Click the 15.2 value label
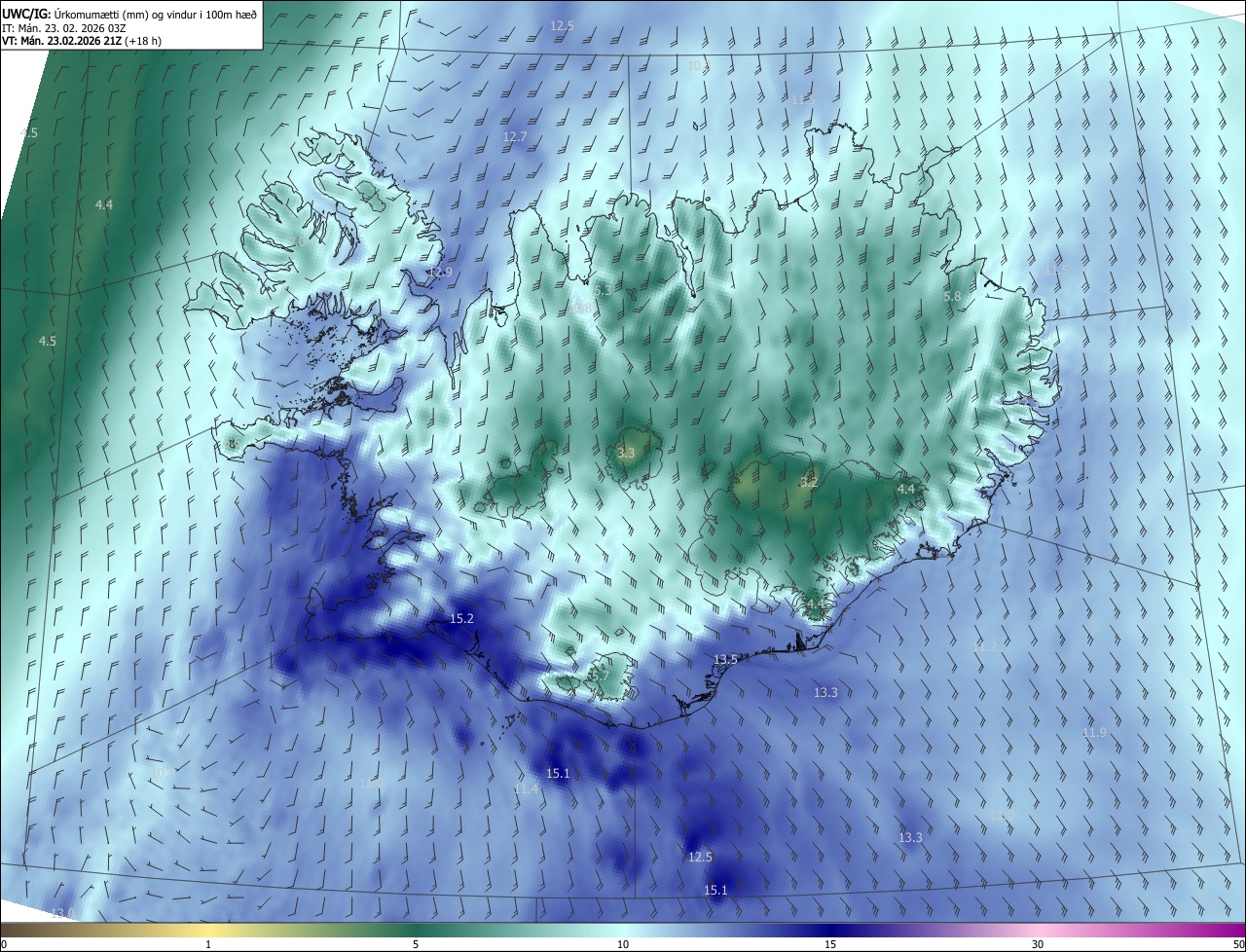Viewport: 1246px width, 952px height. point(461,619)
